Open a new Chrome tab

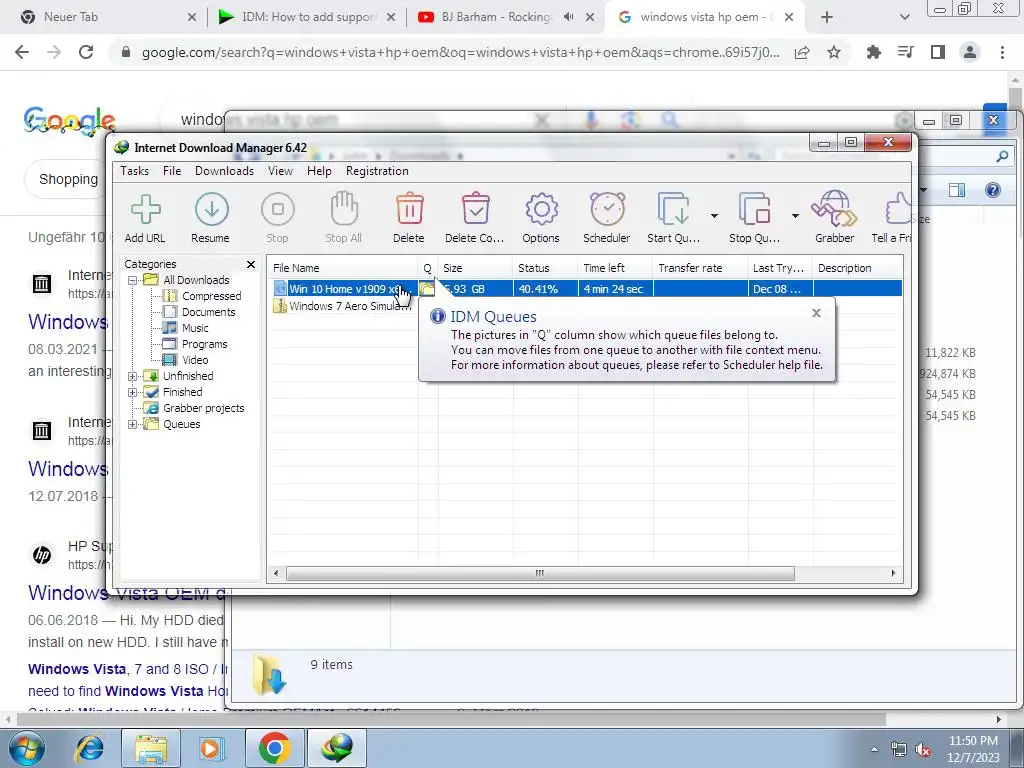point(827,18)
